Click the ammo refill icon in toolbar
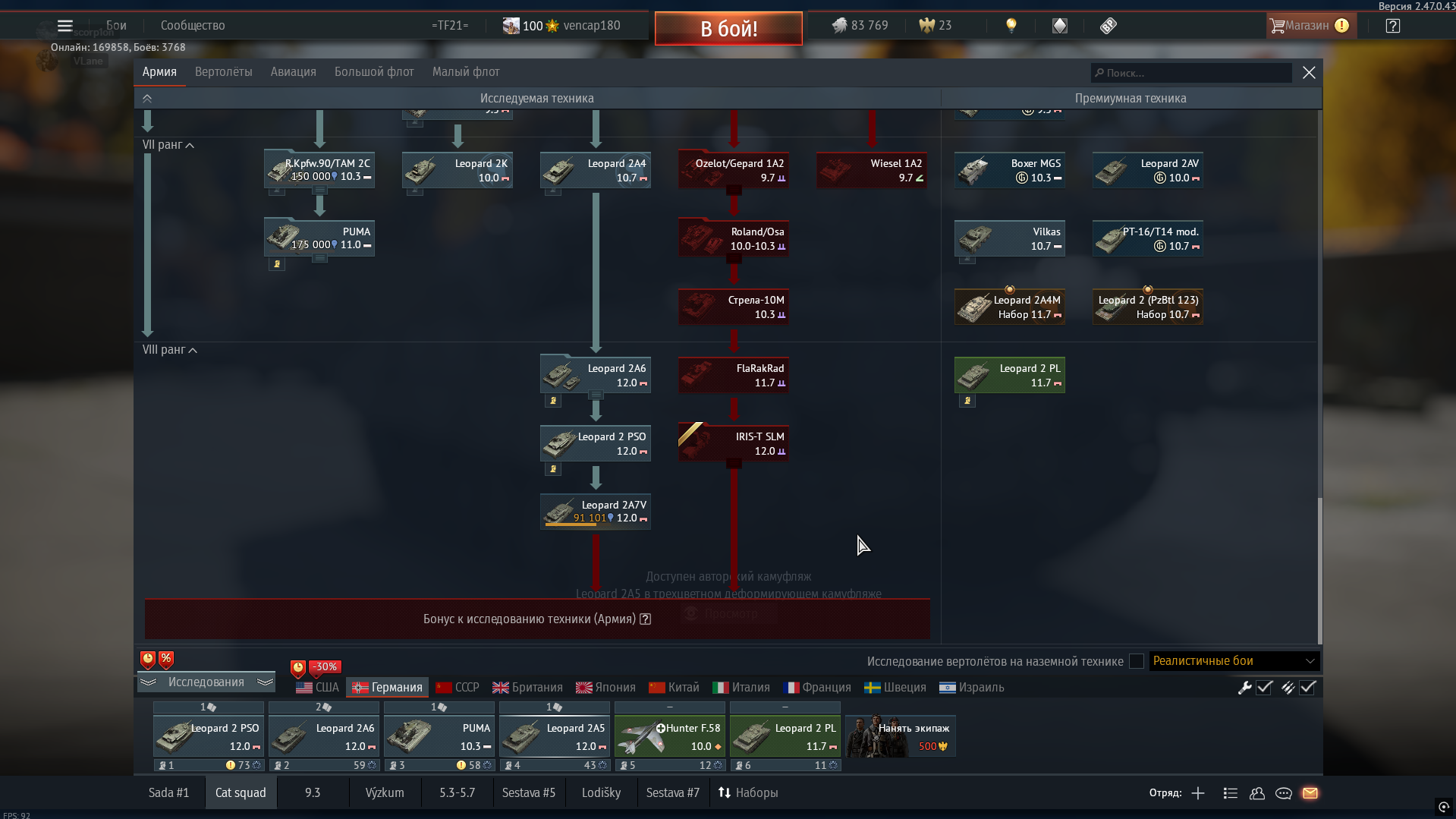 coord(1288,688)
